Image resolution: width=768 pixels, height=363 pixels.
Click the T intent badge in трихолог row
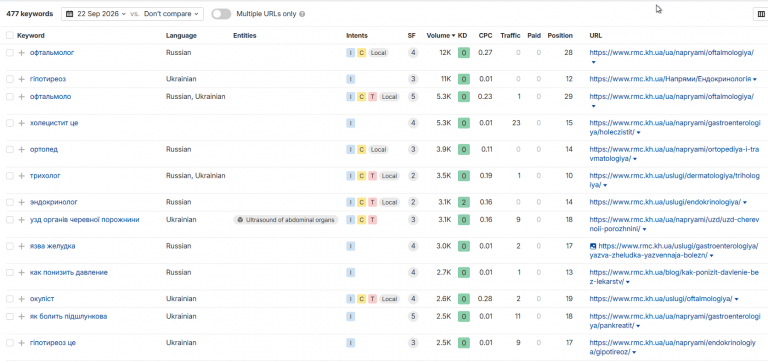point(372,176)
